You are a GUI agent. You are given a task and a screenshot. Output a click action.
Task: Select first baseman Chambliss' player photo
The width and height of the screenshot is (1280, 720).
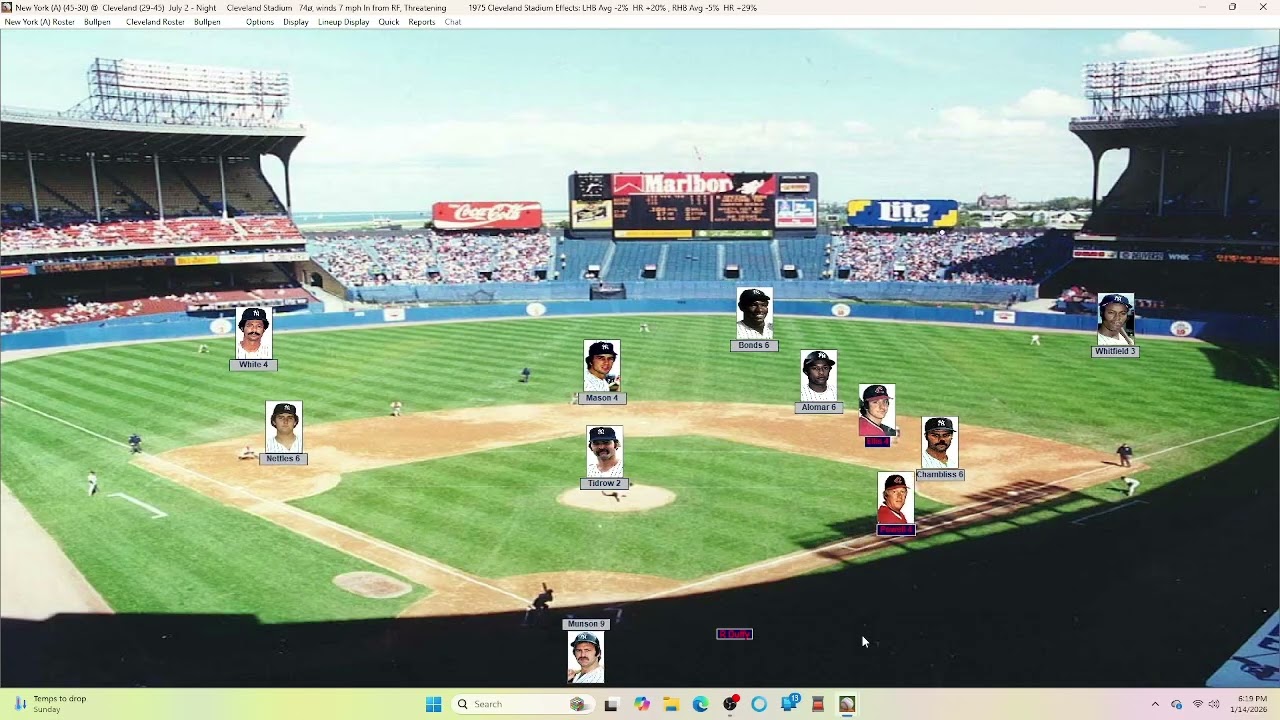(940, 443)
